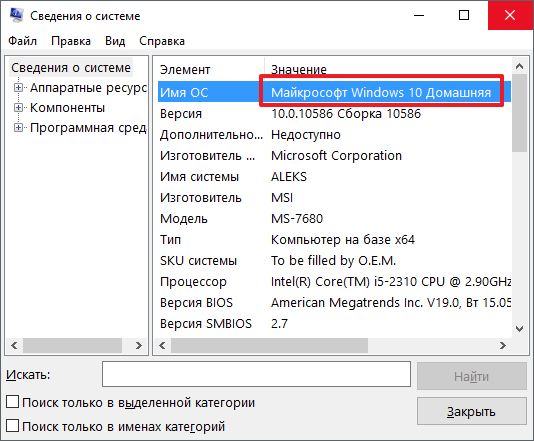Click the Компьютер на базе x64 value

pyautogui.click(x=343, y=240)
